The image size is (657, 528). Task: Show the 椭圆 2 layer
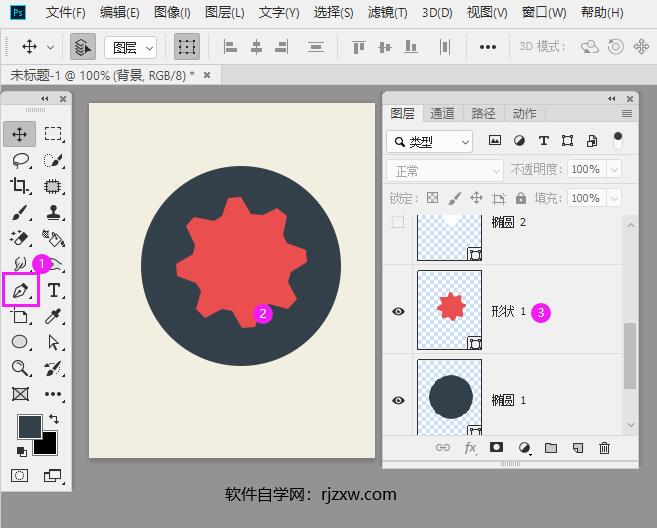[398, 222]
